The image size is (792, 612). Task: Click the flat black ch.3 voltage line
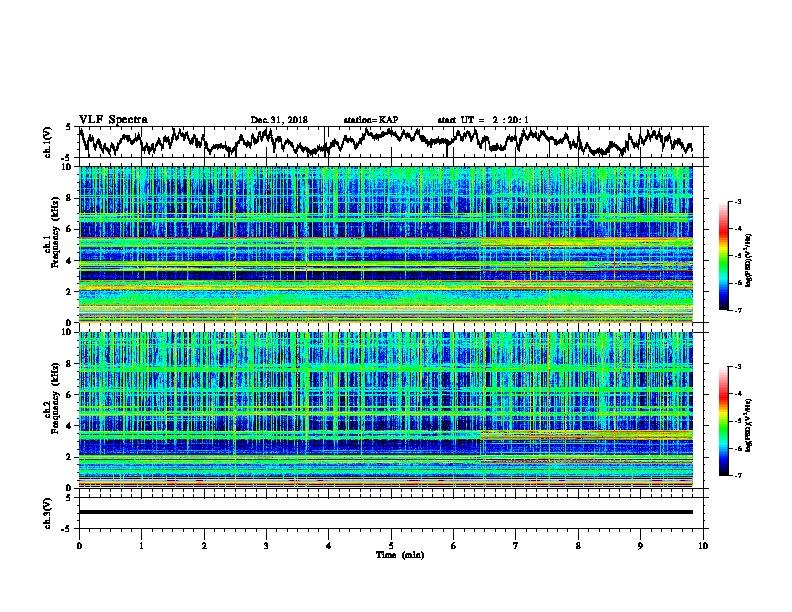tap(385, 512)
